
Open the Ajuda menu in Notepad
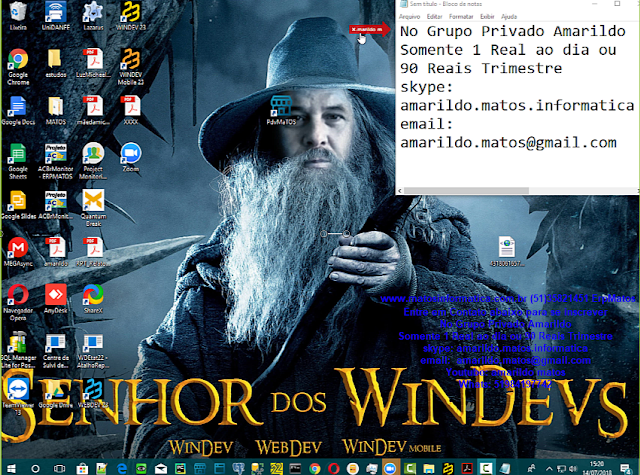pos(509,17)
